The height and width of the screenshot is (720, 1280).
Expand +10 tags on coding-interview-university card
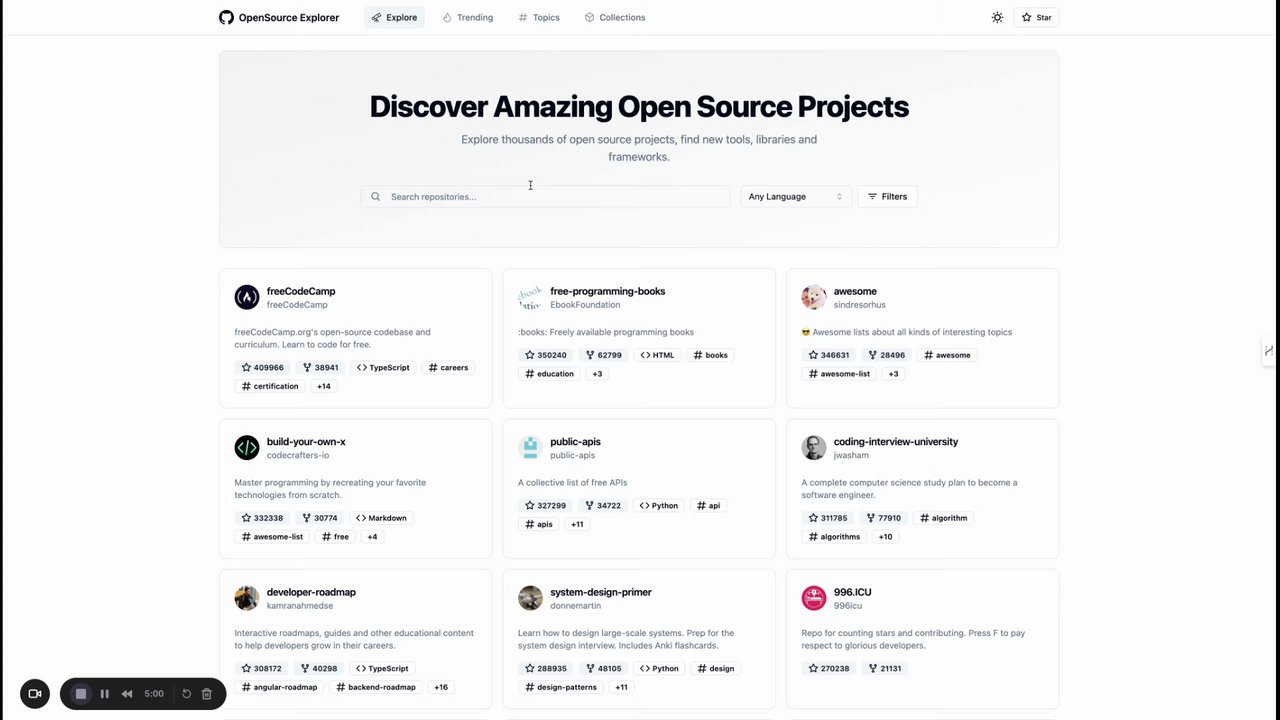[885, 537]
